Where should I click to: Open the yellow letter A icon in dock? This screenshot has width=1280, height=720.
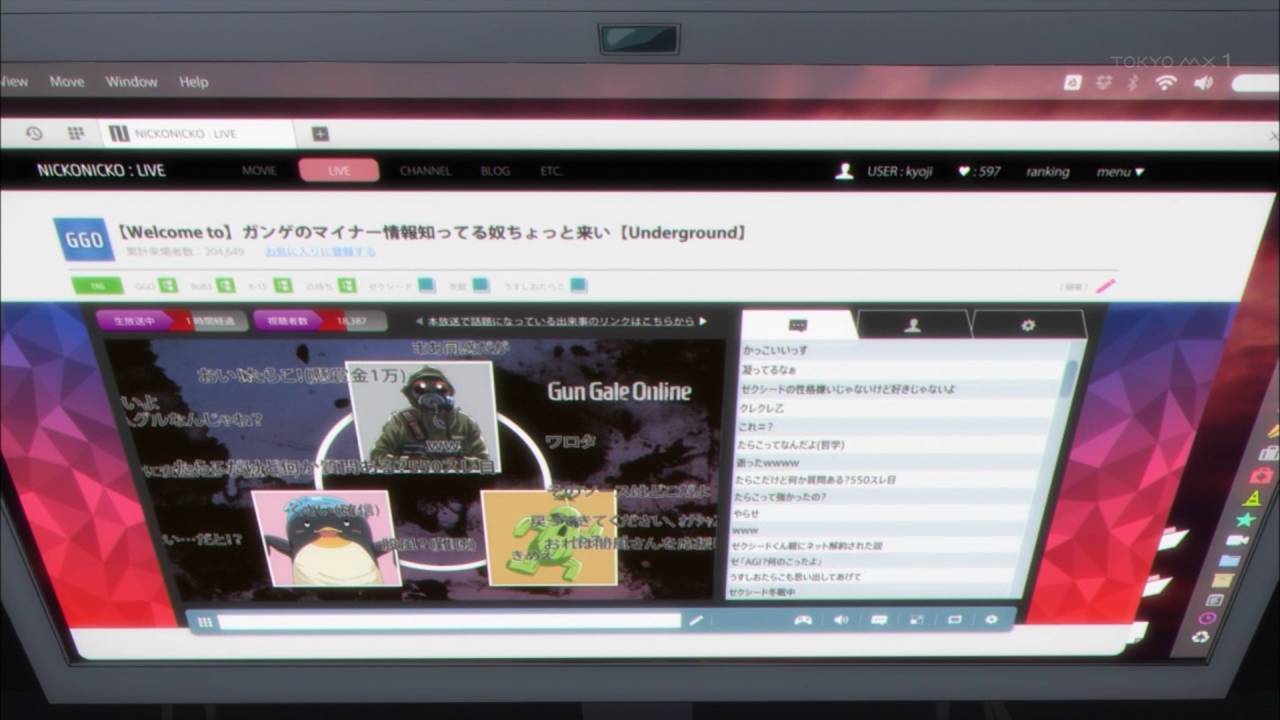click(1253, 497)
